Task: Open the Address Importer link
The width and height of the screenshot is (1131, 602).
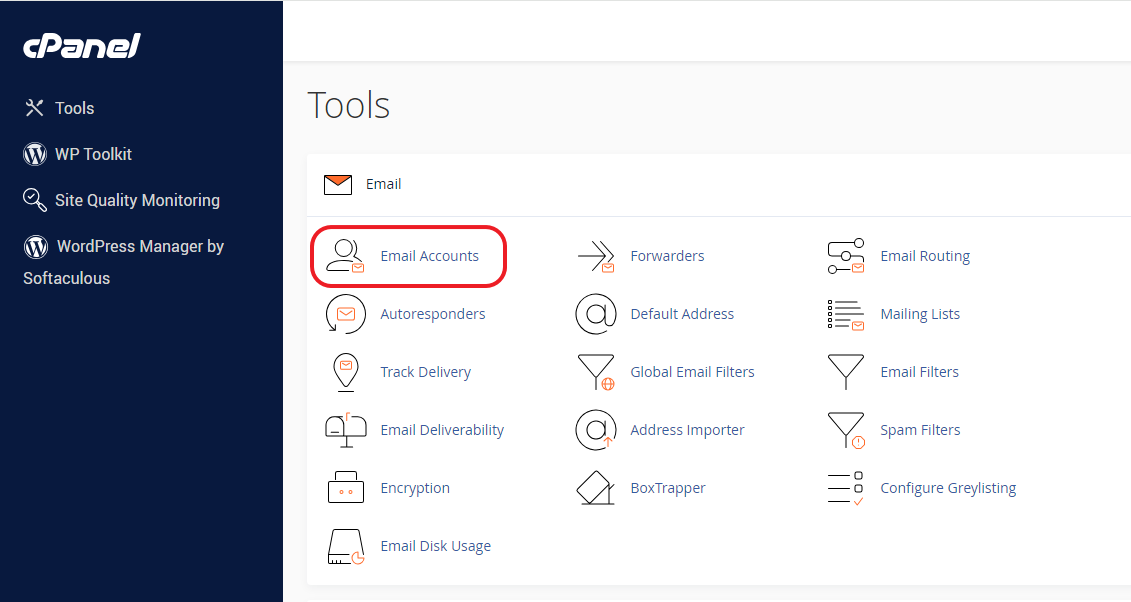Action: click(687, 430)
